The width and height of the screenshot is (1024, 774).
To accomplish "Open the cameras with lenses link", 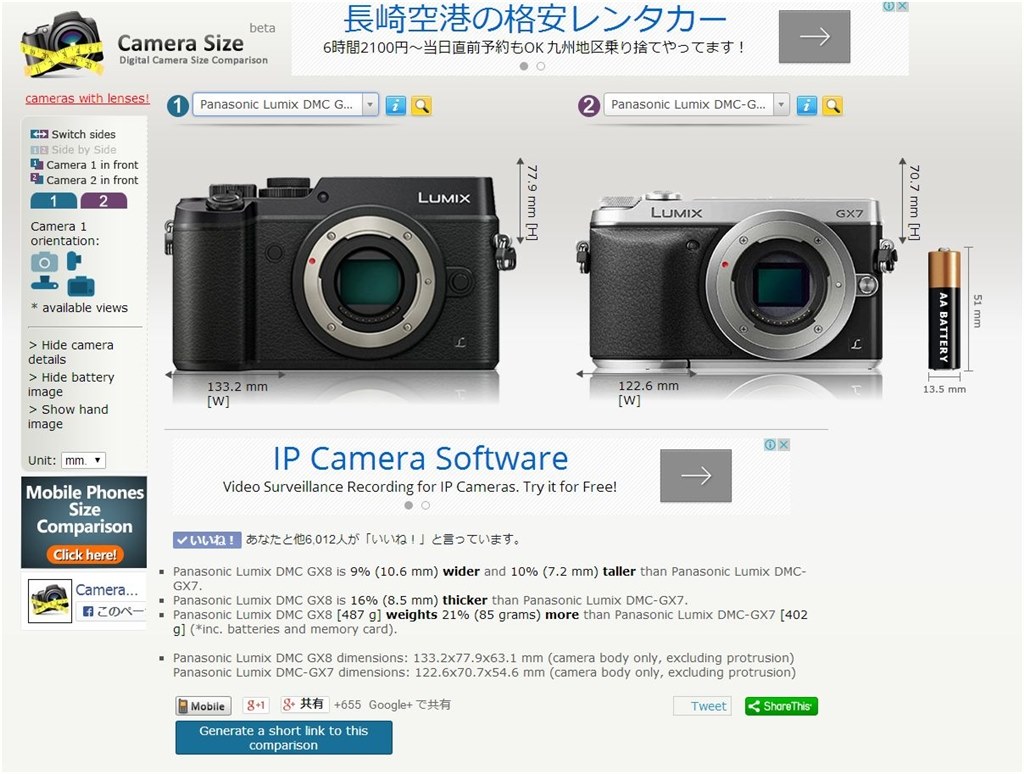I will pyautogui.click(x=88, y=99).
